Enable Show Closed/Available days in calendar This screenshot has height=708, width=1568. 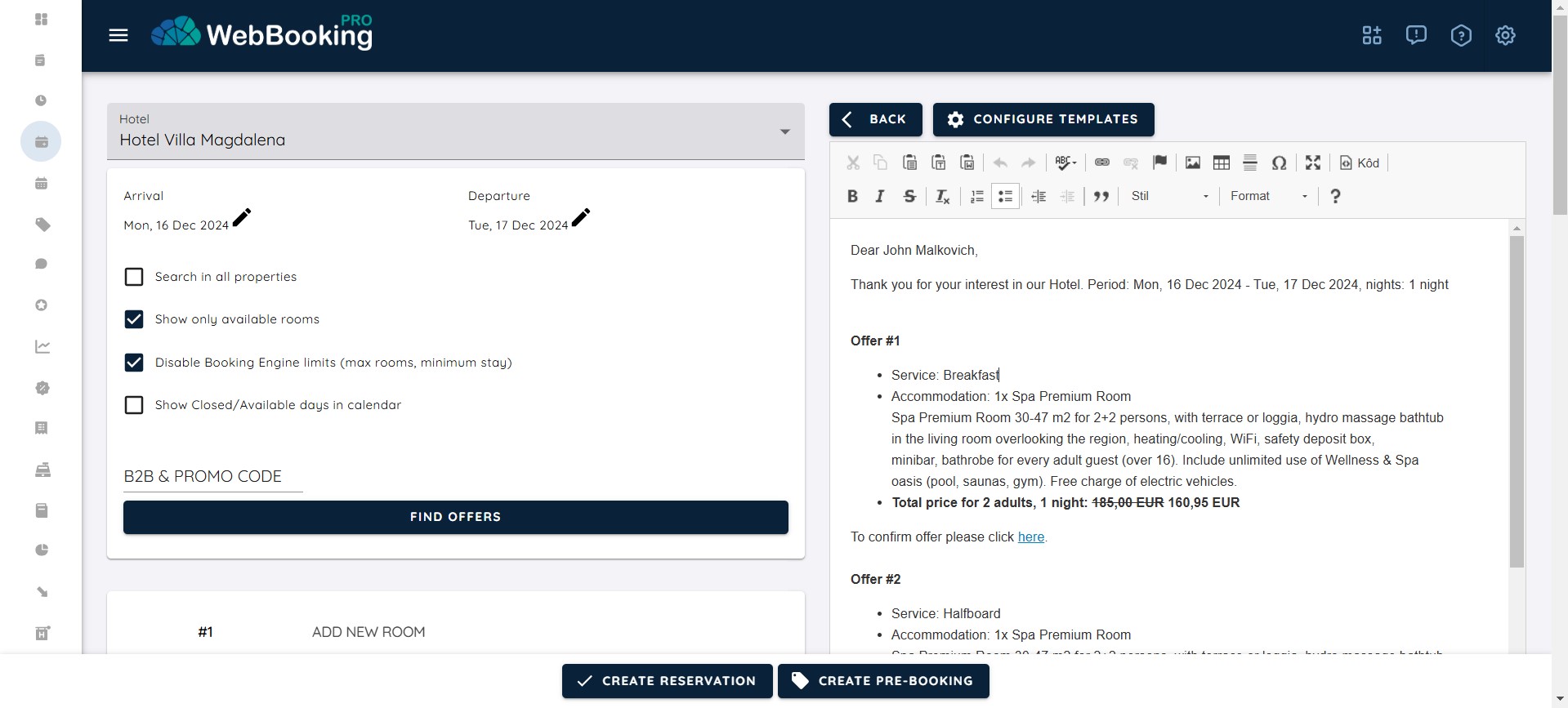134,405
